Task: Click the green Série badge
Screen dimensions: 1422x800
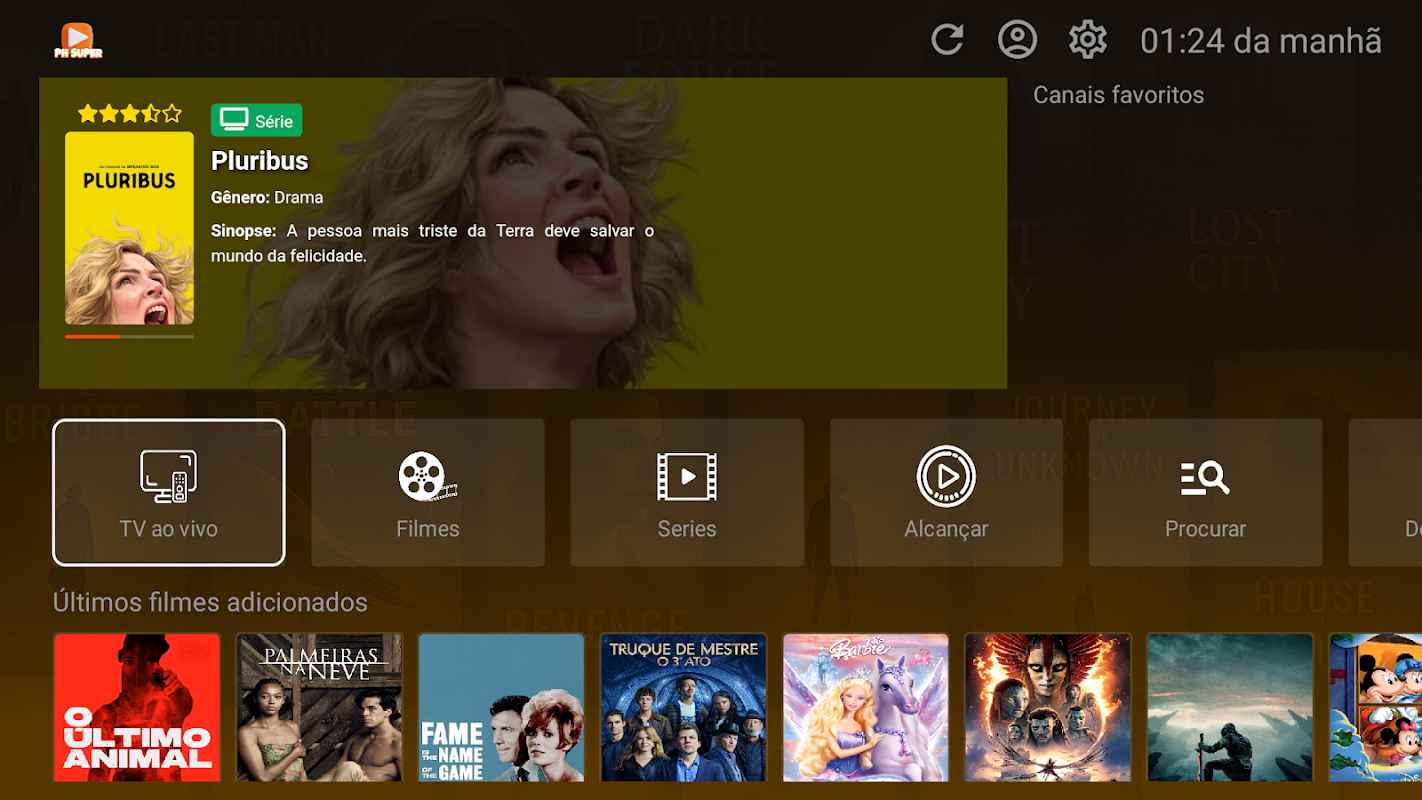Action: click(x=257, y=120)
